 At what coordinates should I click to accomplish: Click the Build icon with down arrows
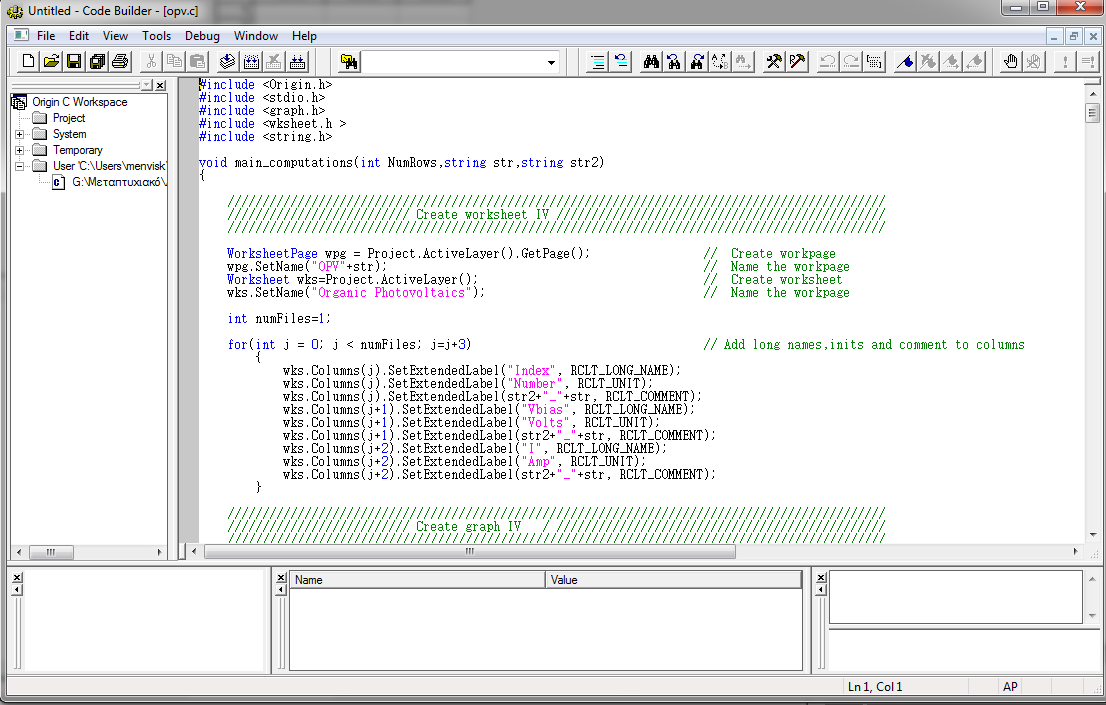[x=251, y=61]
